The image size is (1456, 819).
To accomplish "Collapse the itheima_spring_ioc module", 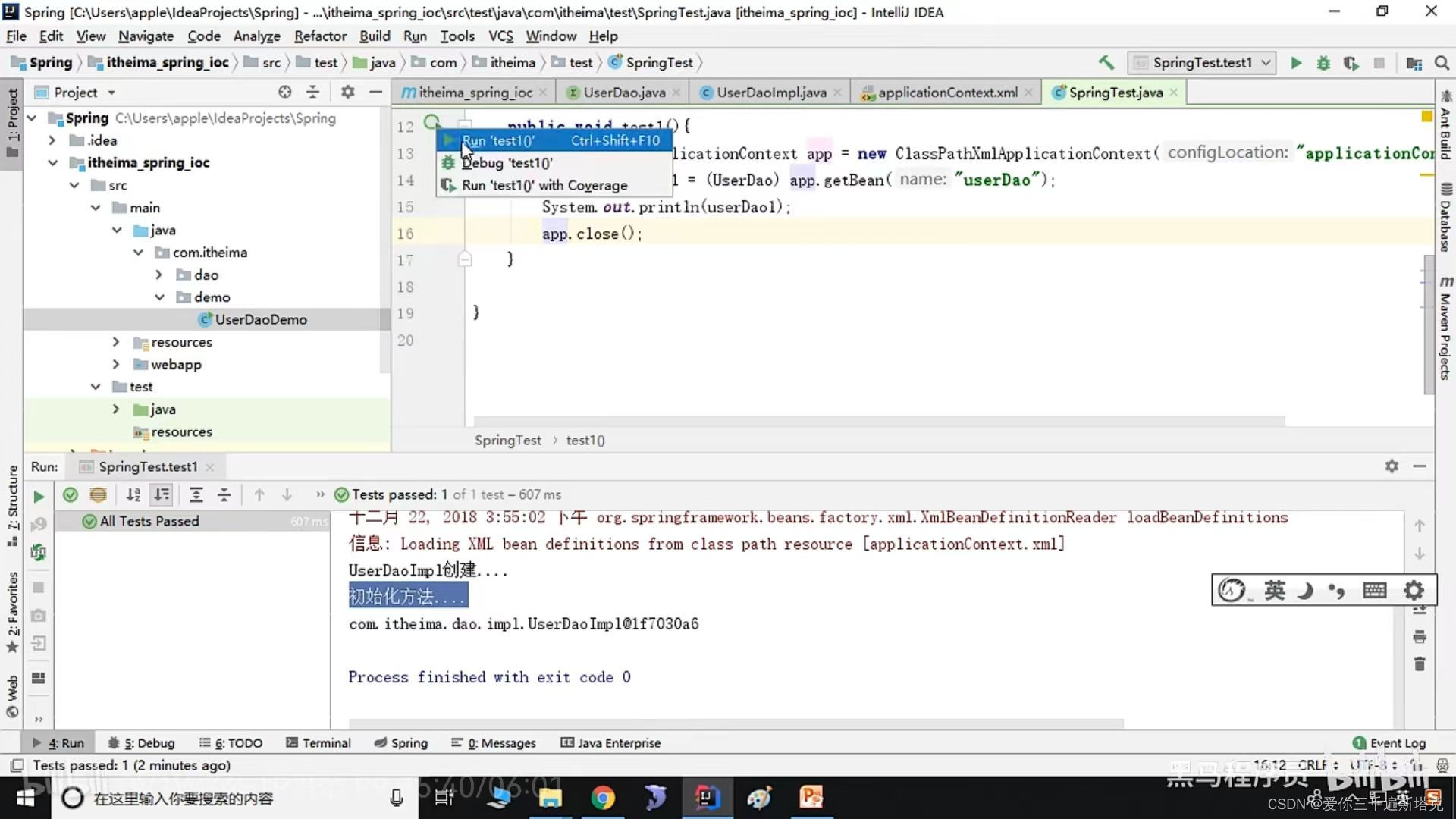I will coord(52,162).
